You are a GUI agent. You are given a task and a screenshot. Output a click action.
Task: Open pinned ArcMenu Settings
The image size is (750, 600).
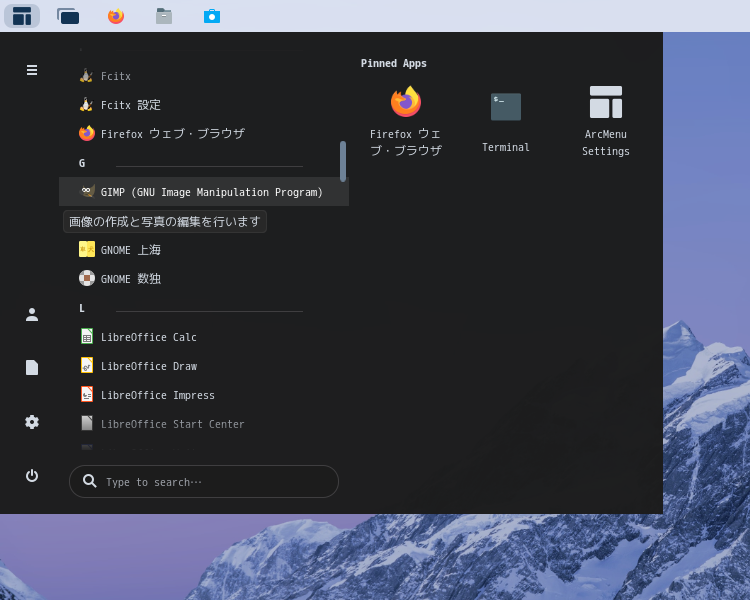(606, 121)
